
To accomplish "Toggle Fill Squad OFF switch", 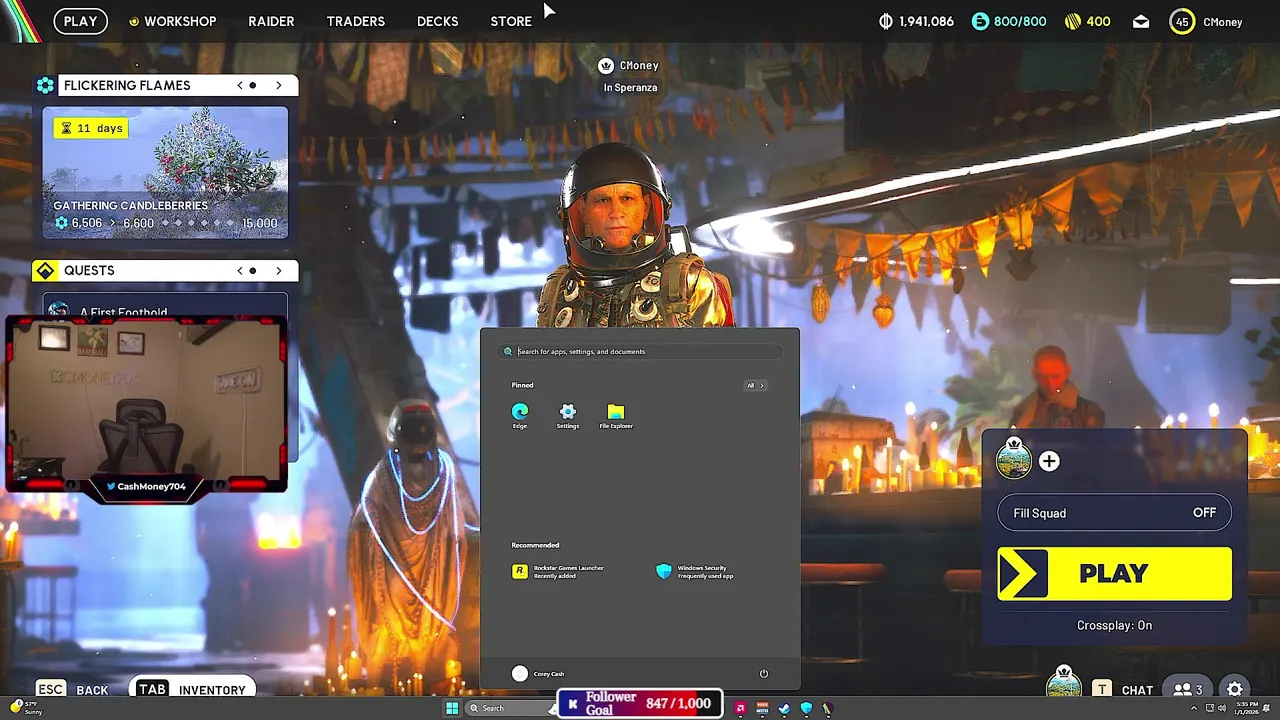I will 1114,513.
